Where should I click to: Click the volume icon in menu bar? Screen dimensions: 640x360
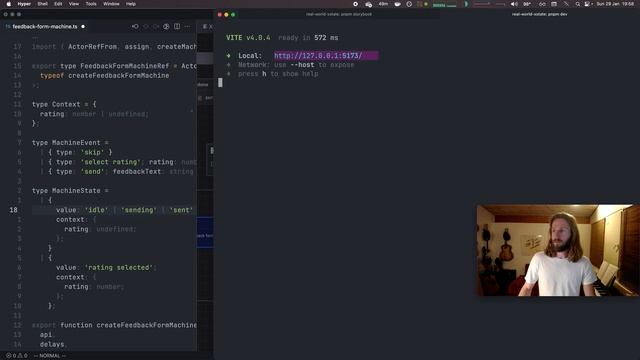514,4
